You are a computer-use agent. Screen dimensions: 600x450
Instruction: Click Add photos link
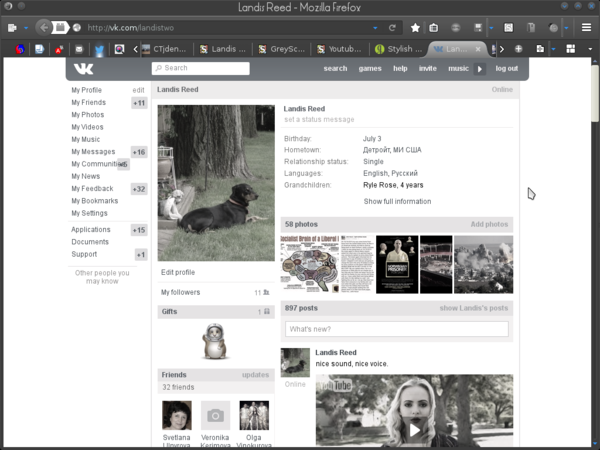pos(489,224)
